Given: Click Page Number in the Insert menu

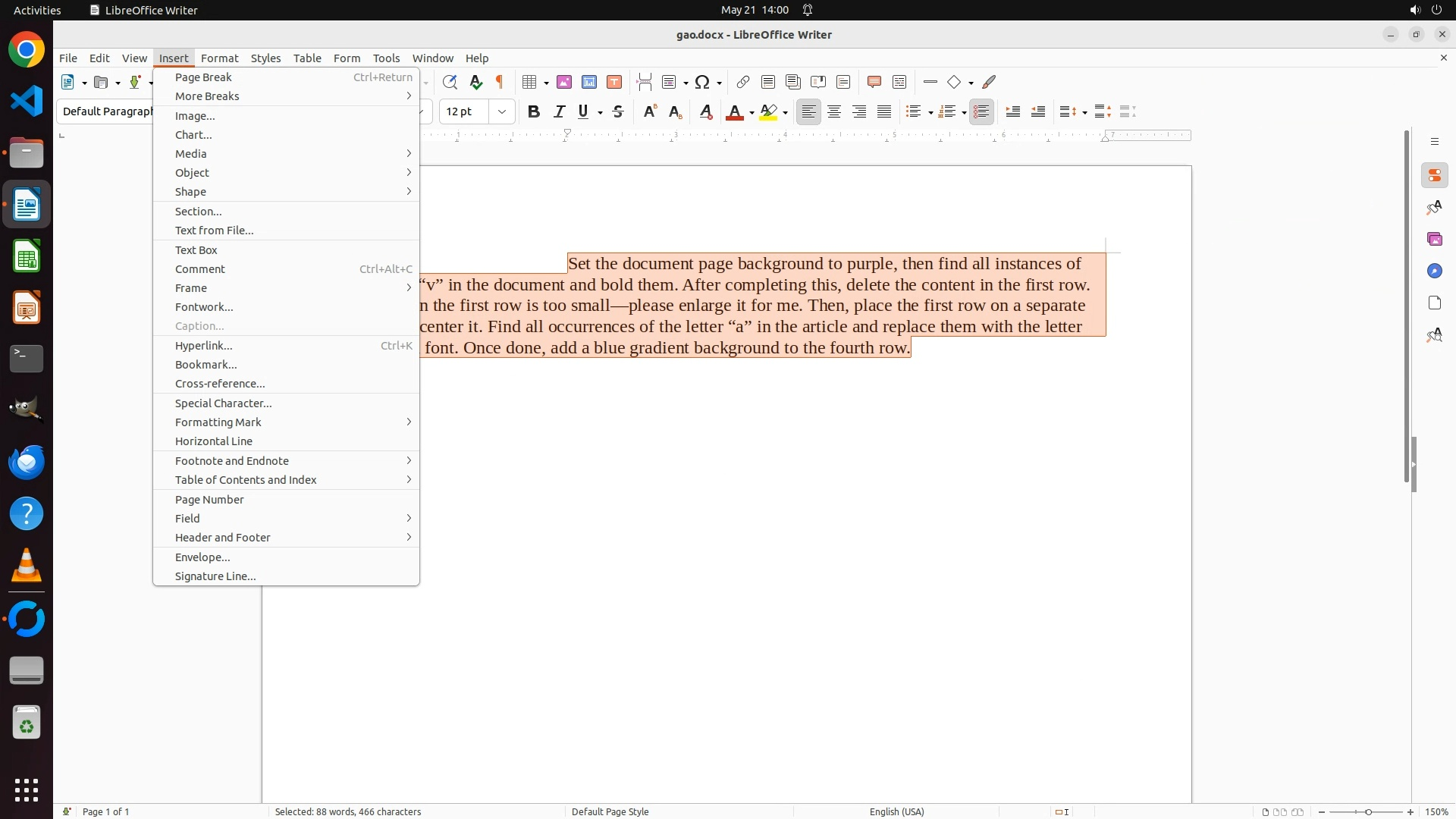Looking at the screenshot, I should (209, 500).
